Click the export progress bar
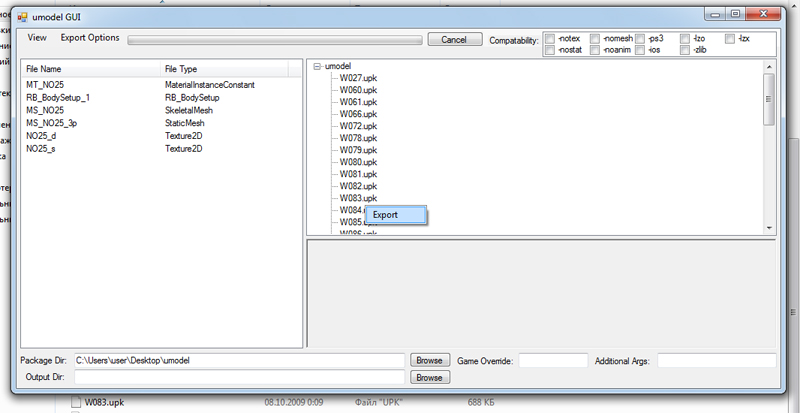This screenshot has height=413, width=800. pos(275,40)
